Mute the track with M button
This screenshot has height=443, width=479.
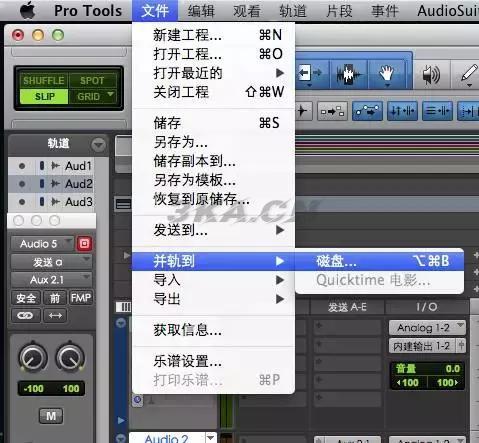click(51, 416)
